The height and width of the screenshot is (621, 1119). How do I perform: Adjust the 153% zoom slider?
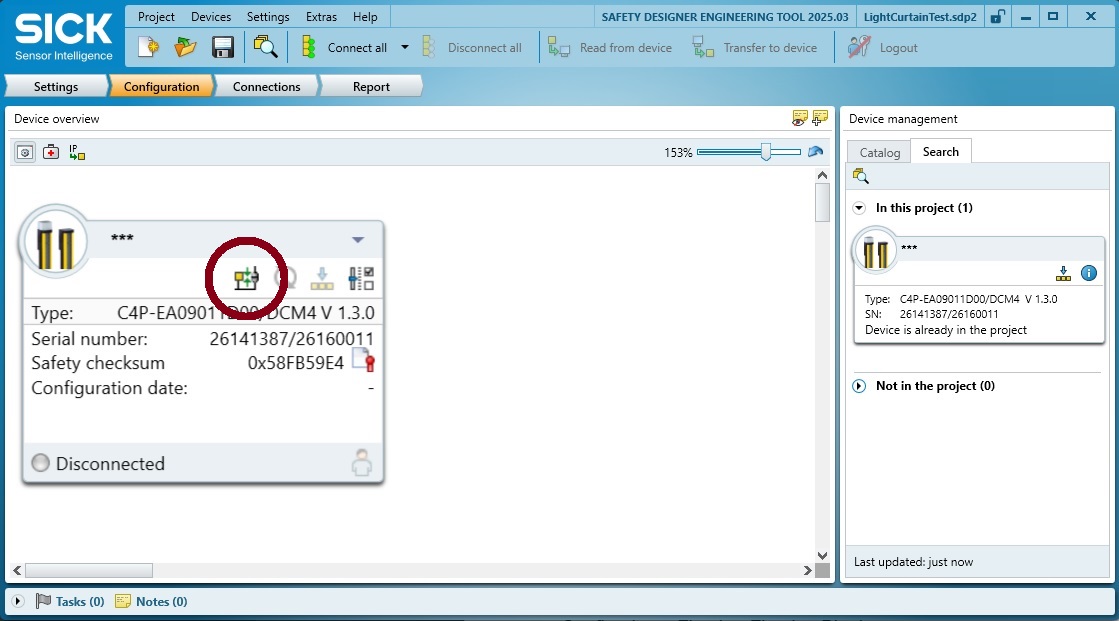pos(766,152)
